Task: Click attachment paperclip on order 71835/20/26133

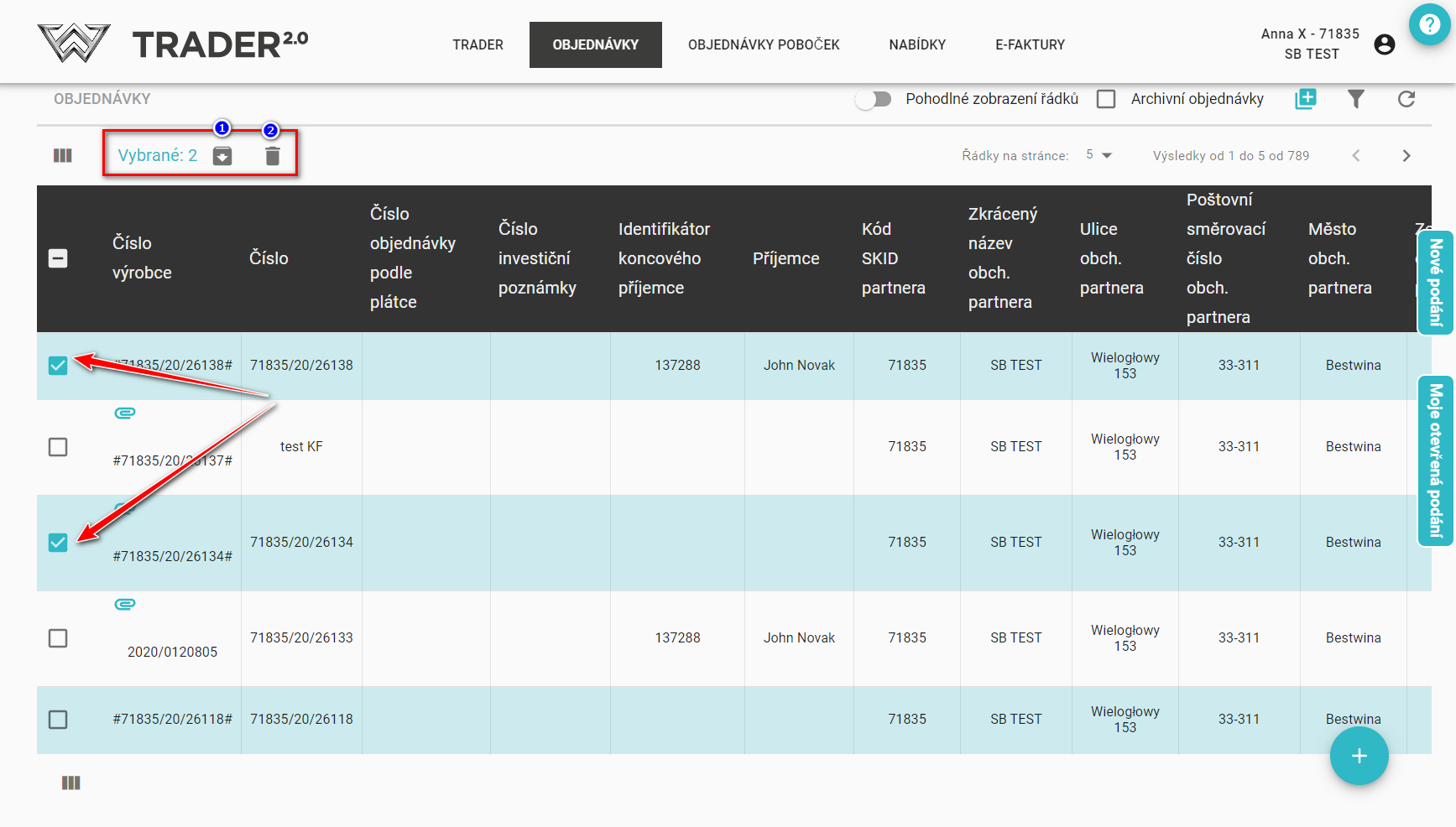Action: (125, 604)
